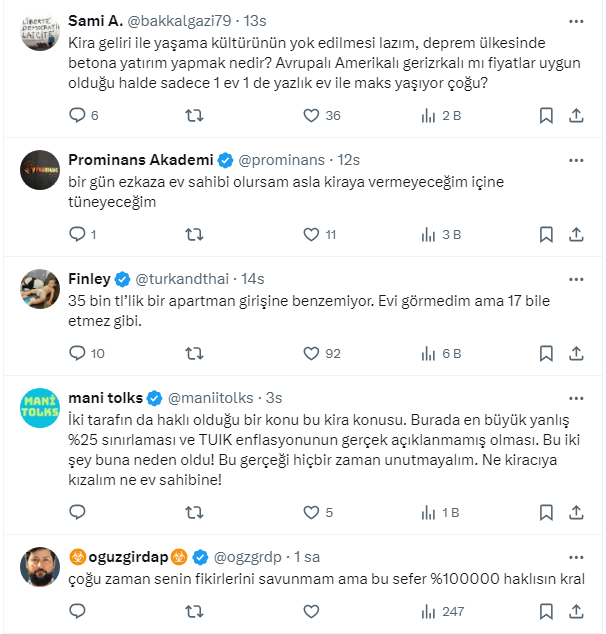The height and width of the screenshot is (634, 606).
Task: Retweet Prominans Akademi's tweet
Action: [195, 234]
